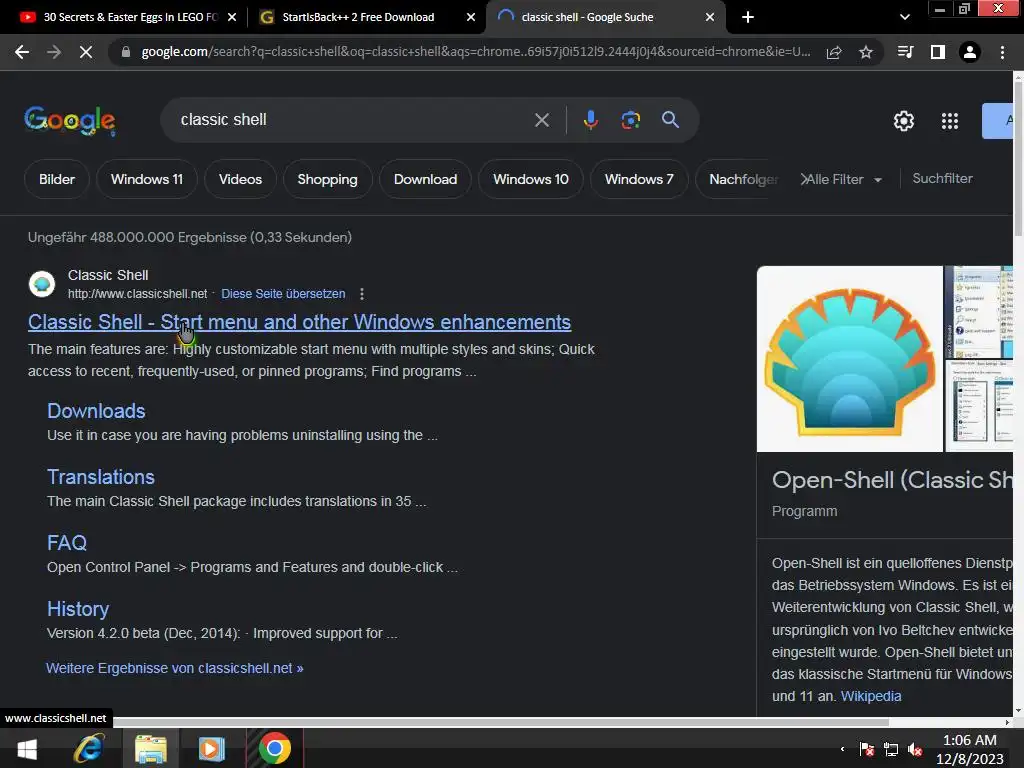
Task: Stop loading the page
Action: tap(86, 52)
